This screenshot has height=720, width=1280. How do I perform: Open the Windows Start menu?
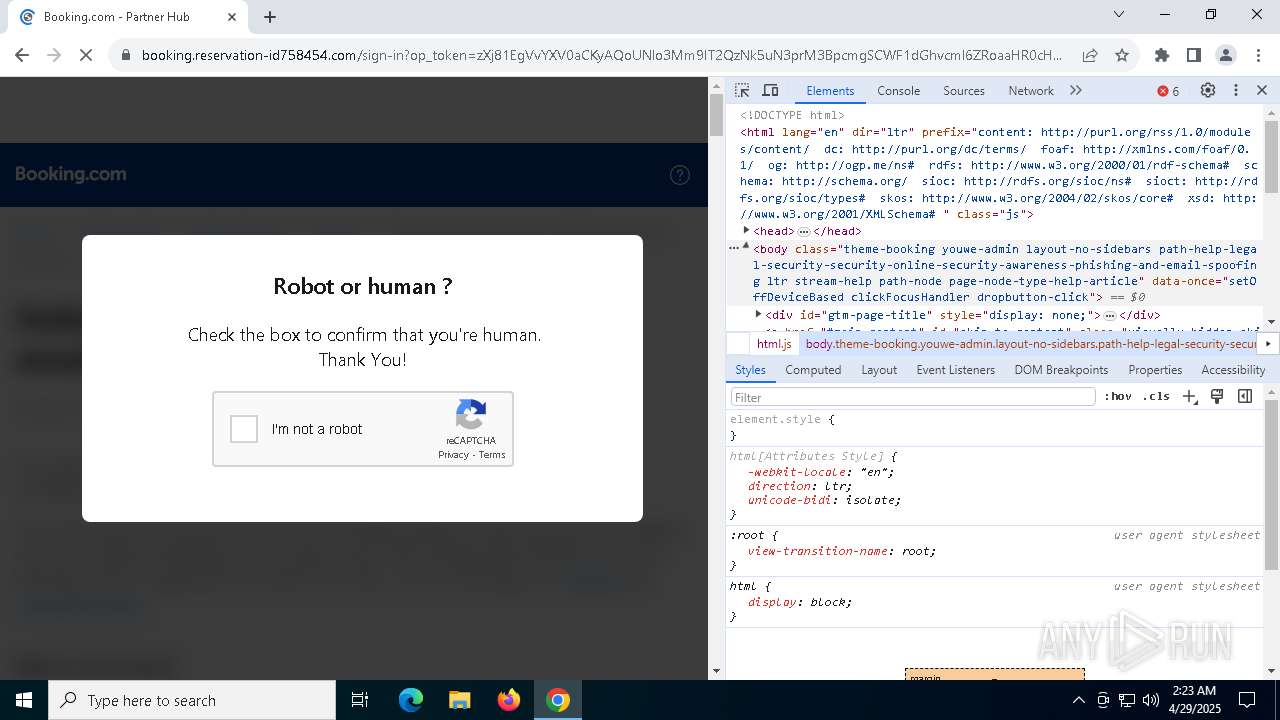click(24, 700)
